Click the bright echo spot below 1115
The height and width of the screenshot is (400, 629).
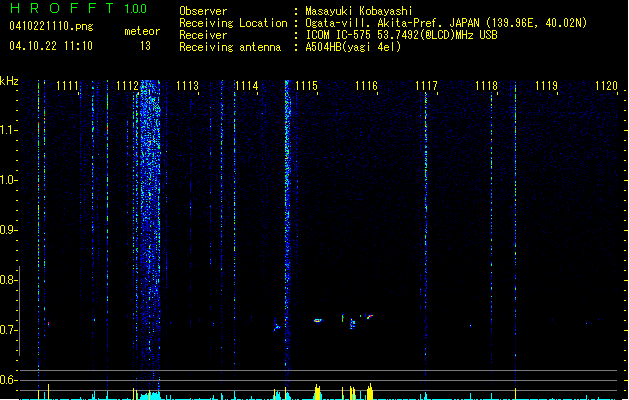(317, 321)
